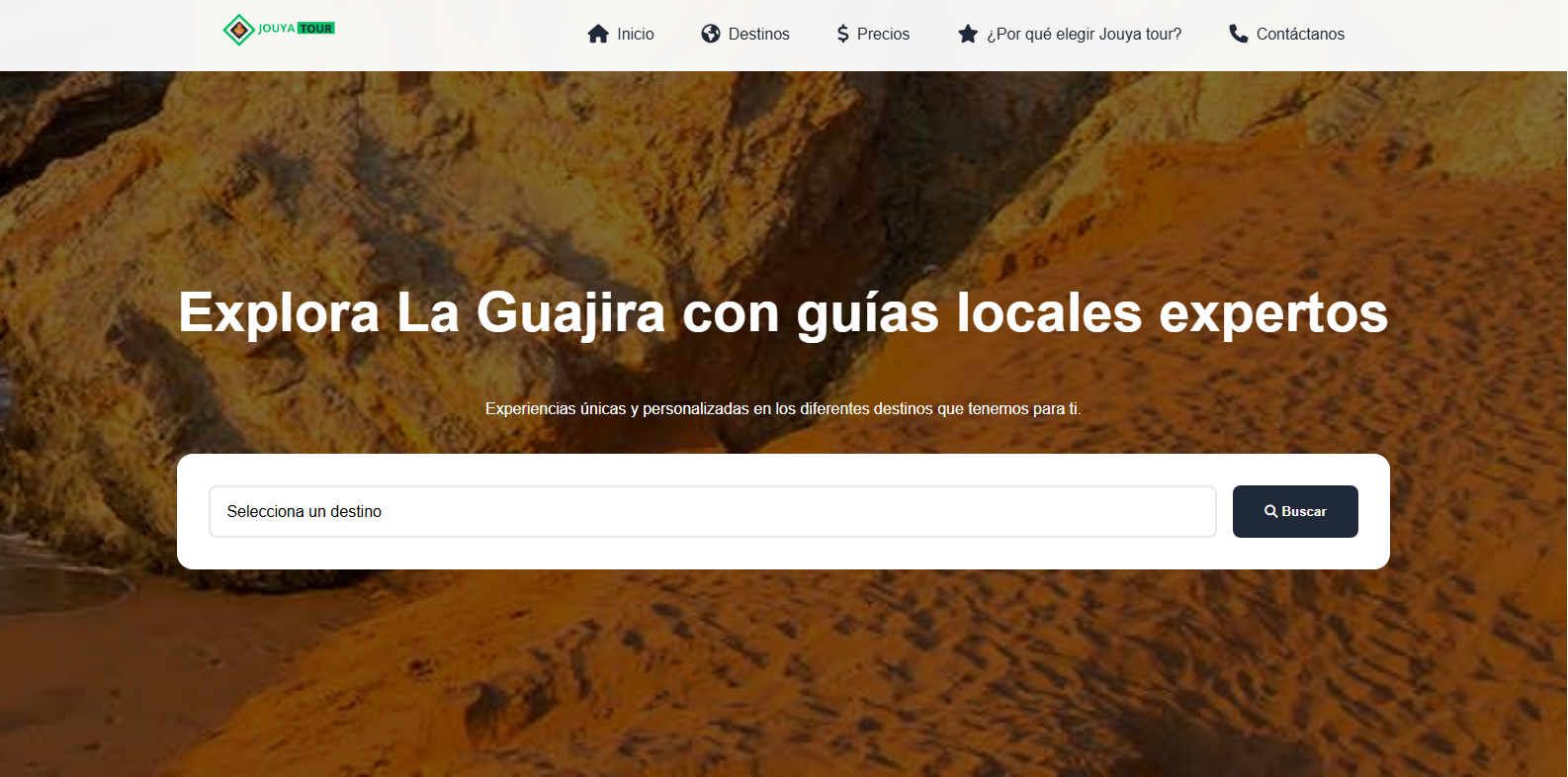This screenshot has height=777, width=1568.
Task: Click the star icon in the navbar
Action: coord(968,34)
